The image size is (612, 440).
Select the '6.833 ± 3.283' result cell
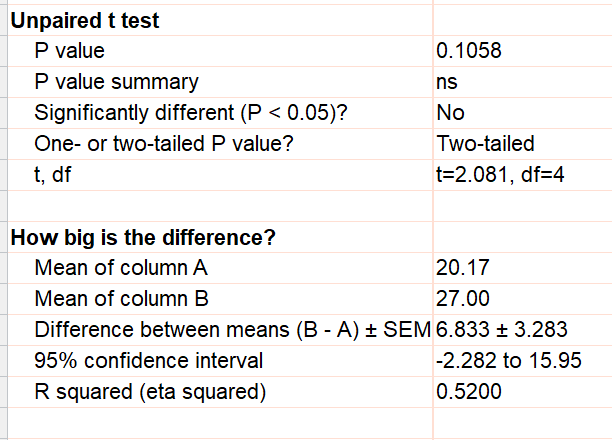[x=509, y=330]
